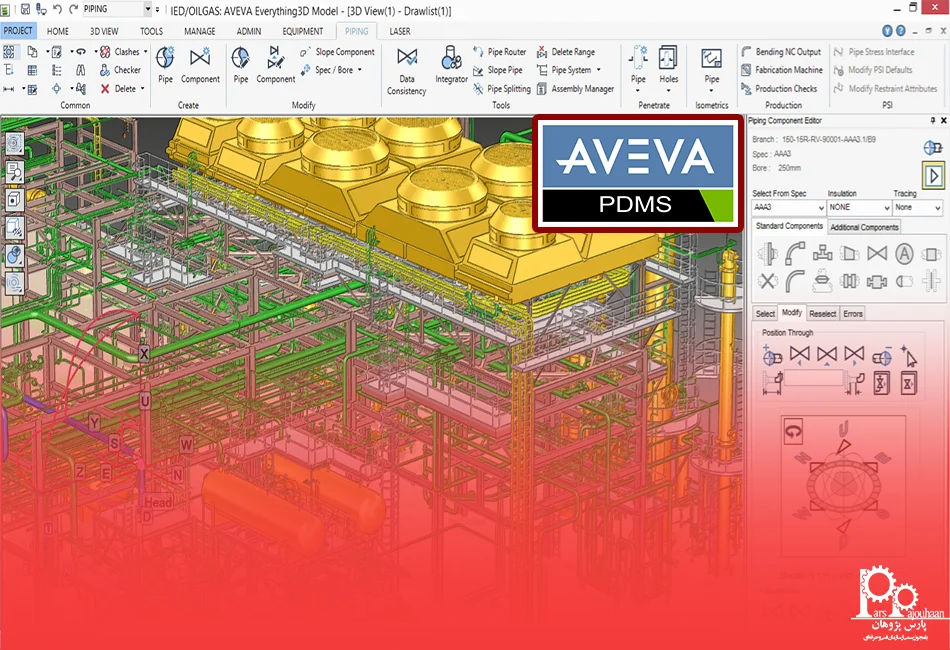This screenshot has height=650, width=950.
Task: Select the tee fitting component icon
Action: [x=823, y=253]
